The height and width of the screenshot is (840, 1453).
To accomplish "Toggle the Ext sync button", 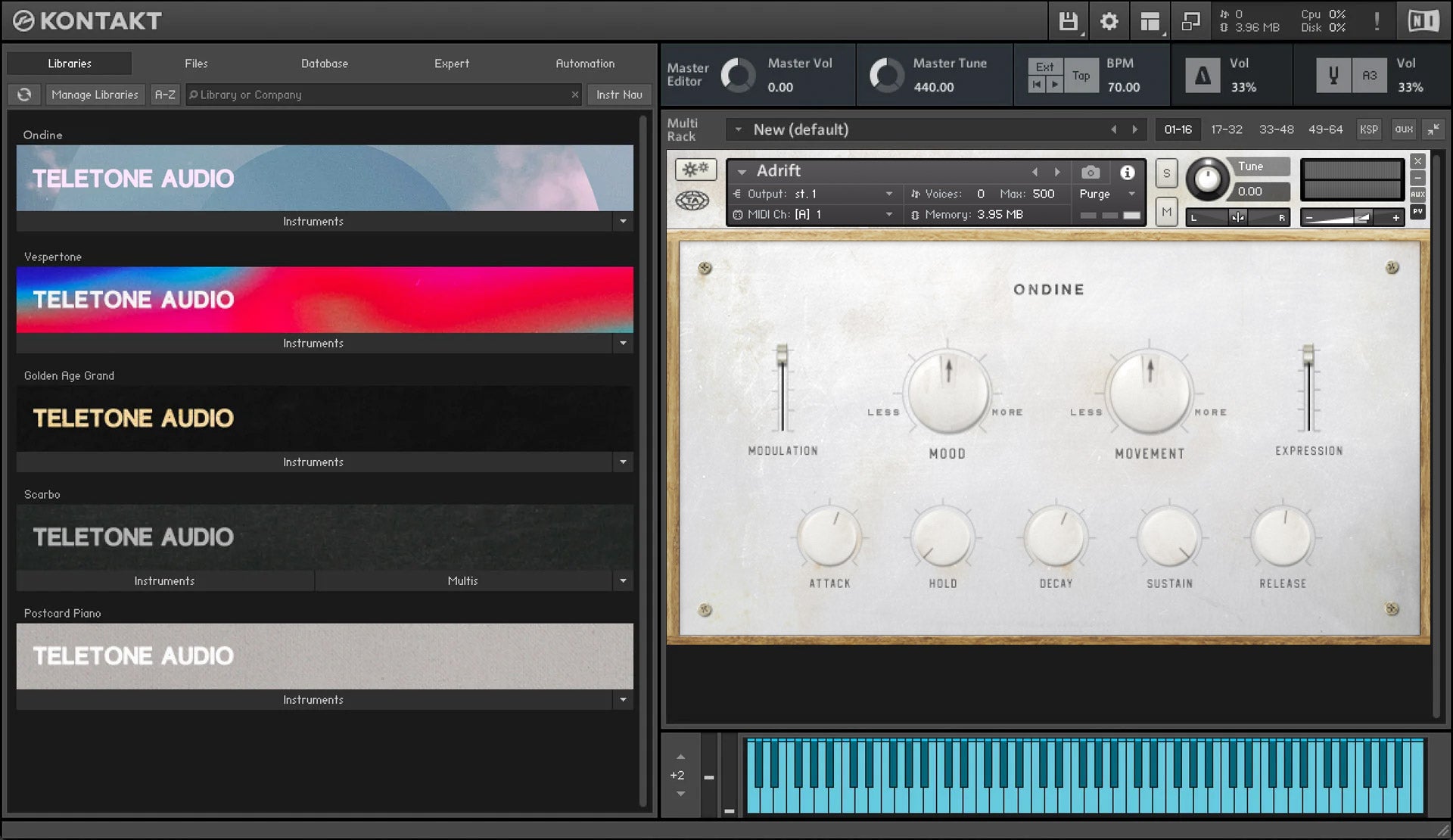I will pyautogui.click(x=1044, y=67).
